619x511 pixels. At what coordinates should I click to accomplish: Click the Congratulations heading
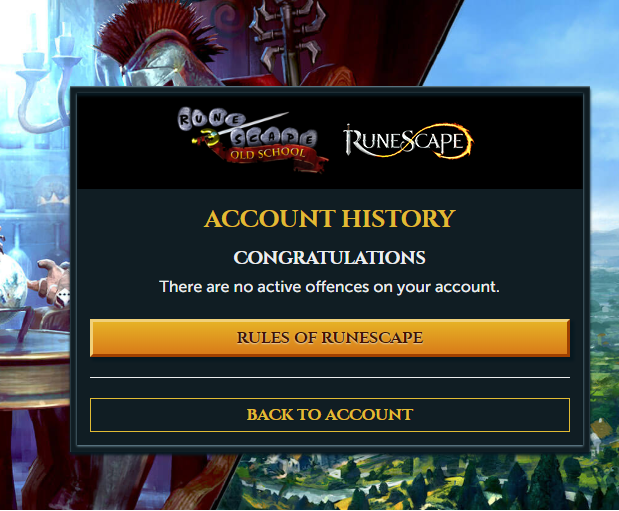[330, 257]
